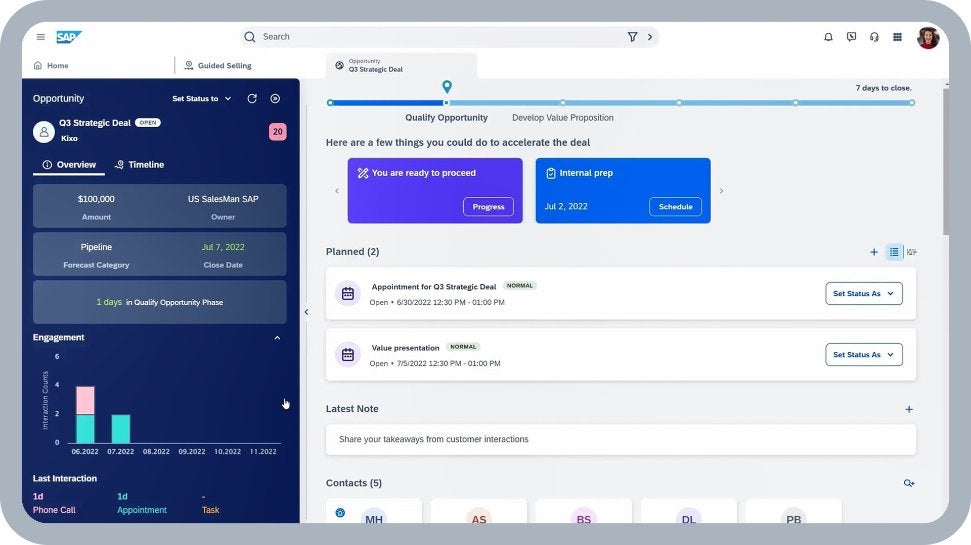
Task: Add a new latest note
Action: [908, 409]
